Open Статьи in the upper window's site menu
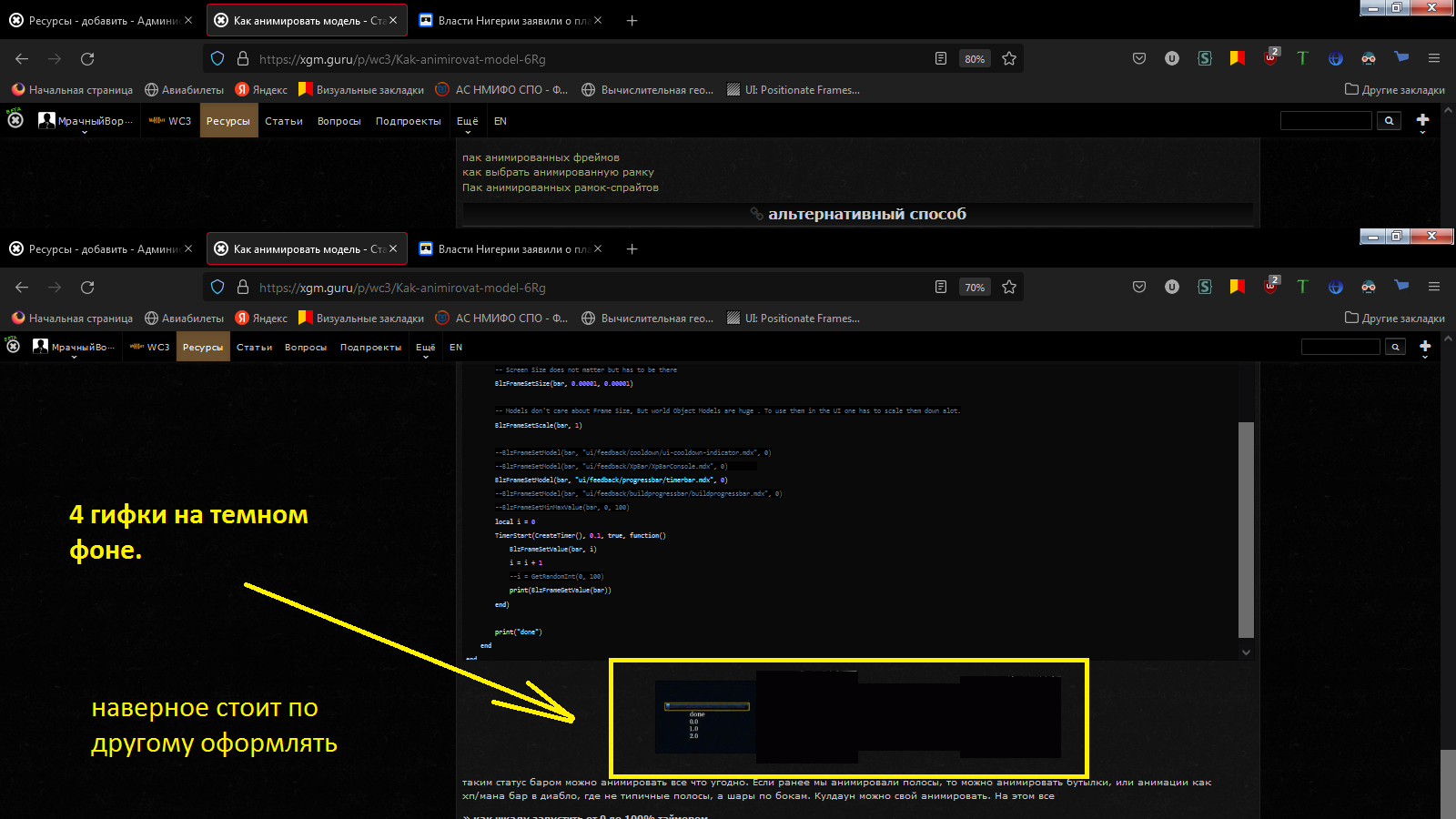The width and height of the screenshot is (1456, 819). coord(284,121)
